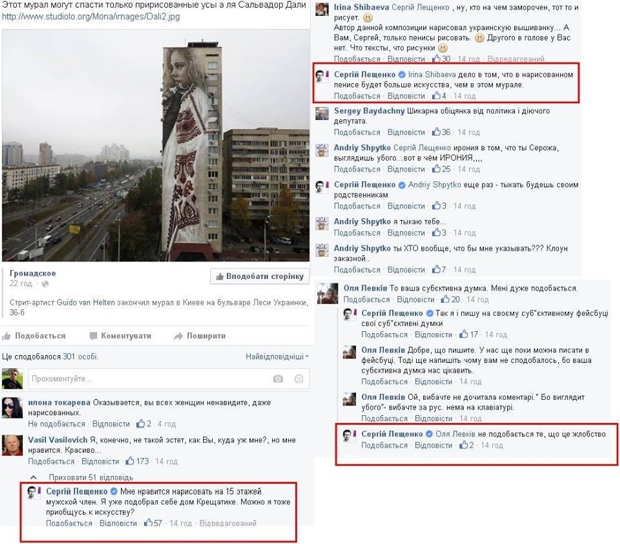Click the like icon showing 36
This screenshot has width=620, height=544.
point(436,132)
